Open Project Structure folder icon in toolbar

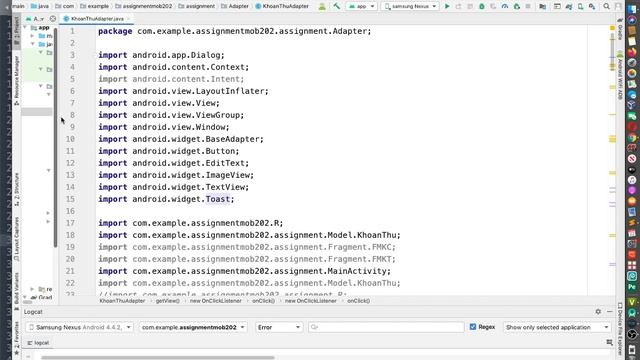tap(542, 7)
